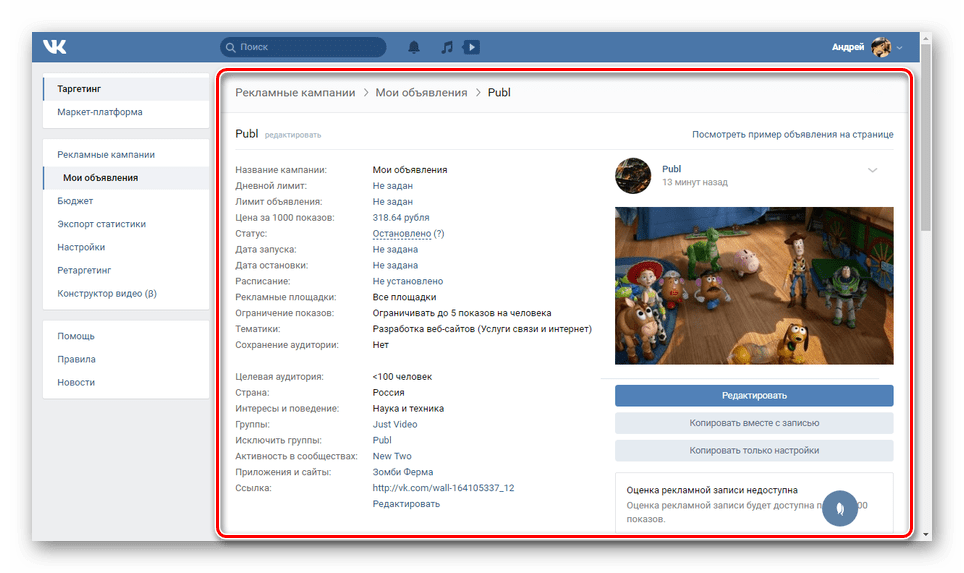964x573 pixels.
Task: Open Новости in sidebar
Action: point(126,382)
